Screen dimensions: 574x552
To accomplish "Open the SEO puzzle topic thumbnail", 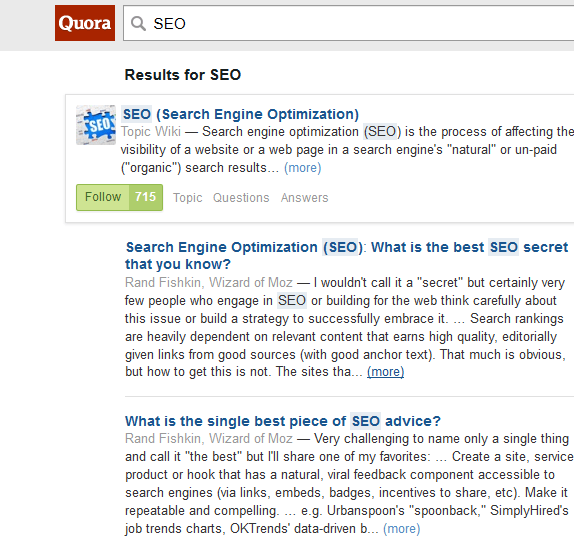I will point(96,125).
